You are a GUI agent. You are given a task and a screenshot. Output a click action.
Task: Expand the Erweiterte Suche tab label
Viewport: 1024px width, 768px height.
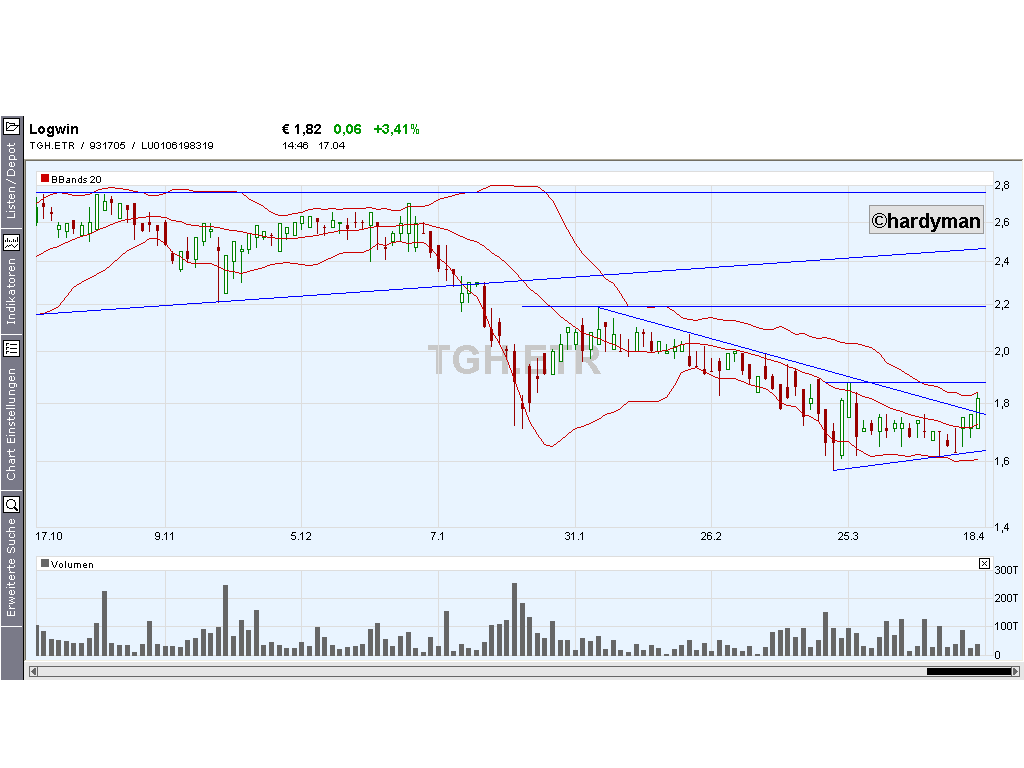(x=12, y=566)
